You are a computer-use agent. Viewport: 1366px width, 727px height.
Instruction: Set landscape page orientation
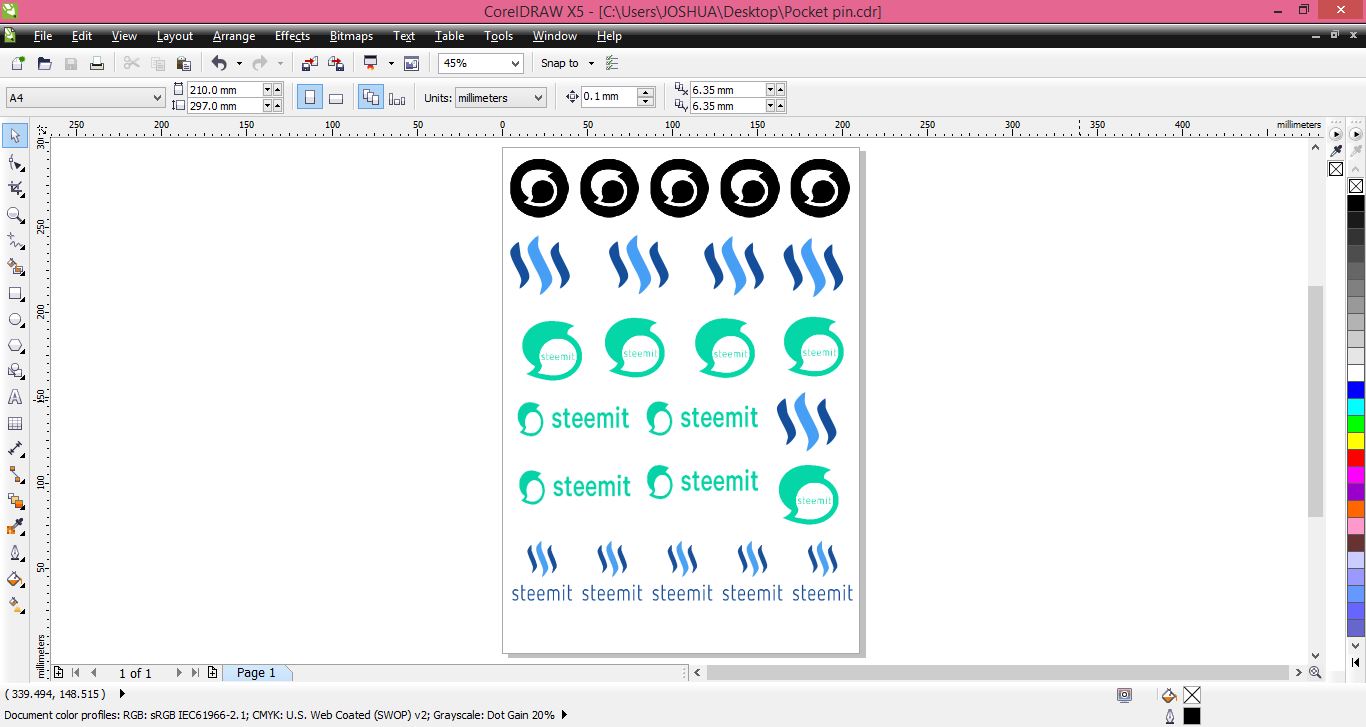point(336,97)
